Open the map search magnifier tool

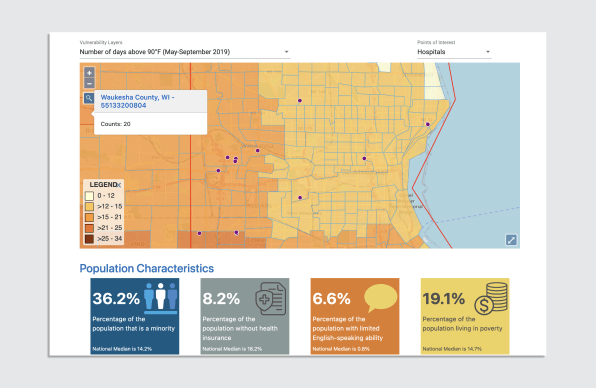point(89,98)
